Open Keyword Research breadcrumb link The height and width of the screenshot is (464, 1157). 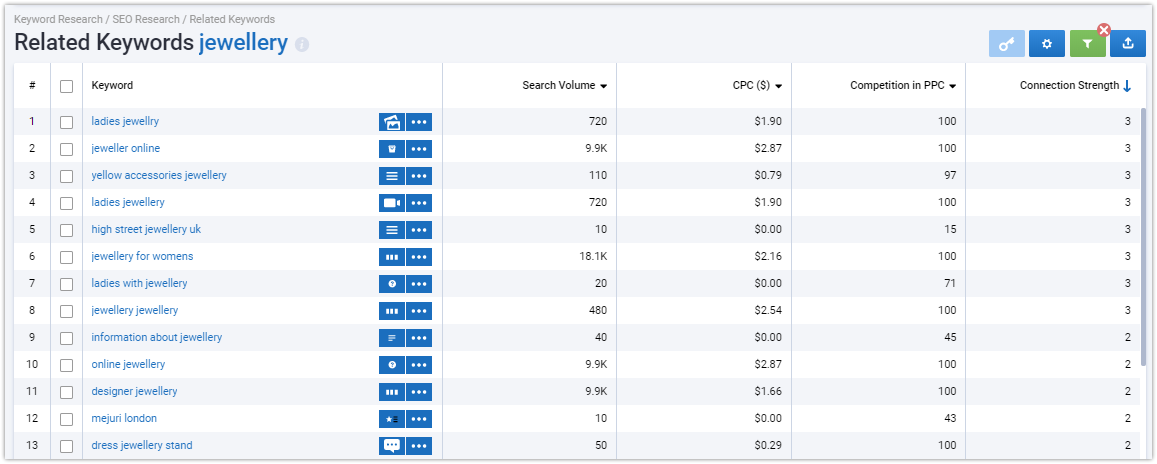[58, 19]
